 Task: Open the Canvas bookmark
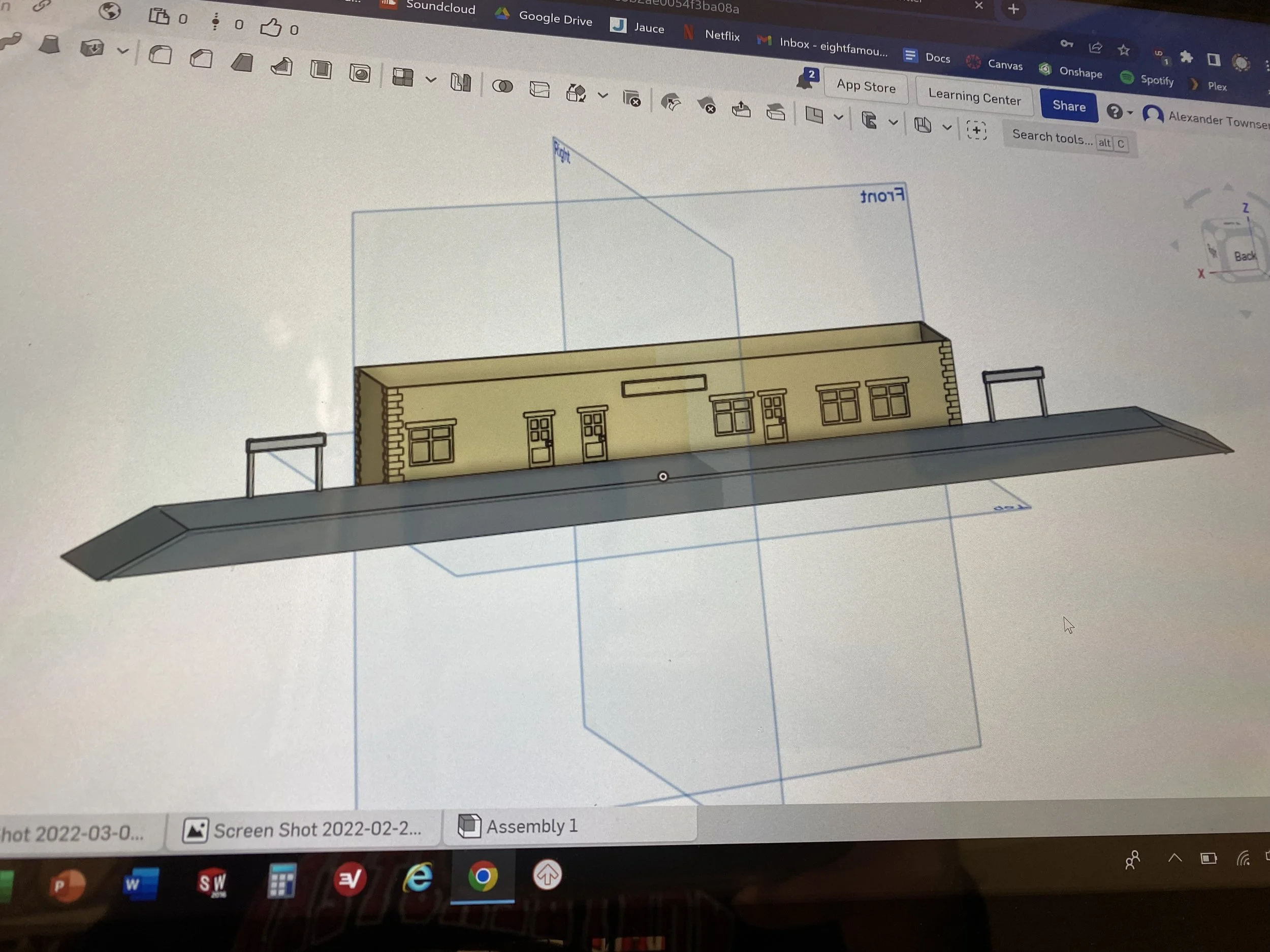pos(995,63)
